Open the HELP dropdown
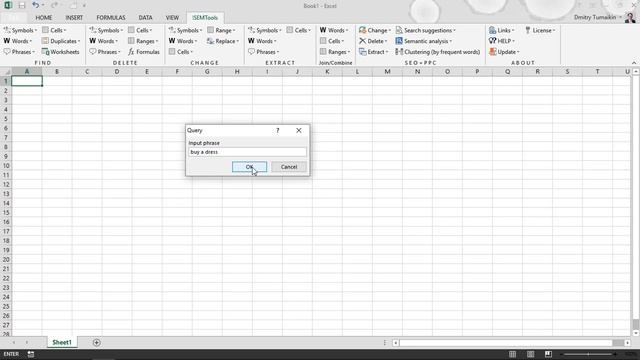This screenshot has height=360, width=640. [x=502, y=41]
